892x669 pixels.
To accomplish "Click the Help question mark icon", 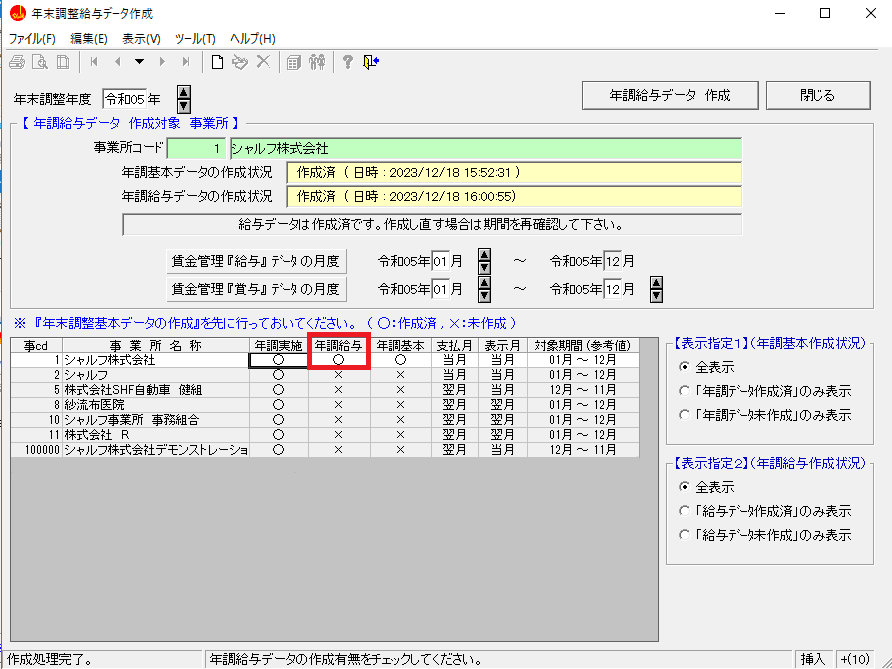I will click(x=347, y=61).
